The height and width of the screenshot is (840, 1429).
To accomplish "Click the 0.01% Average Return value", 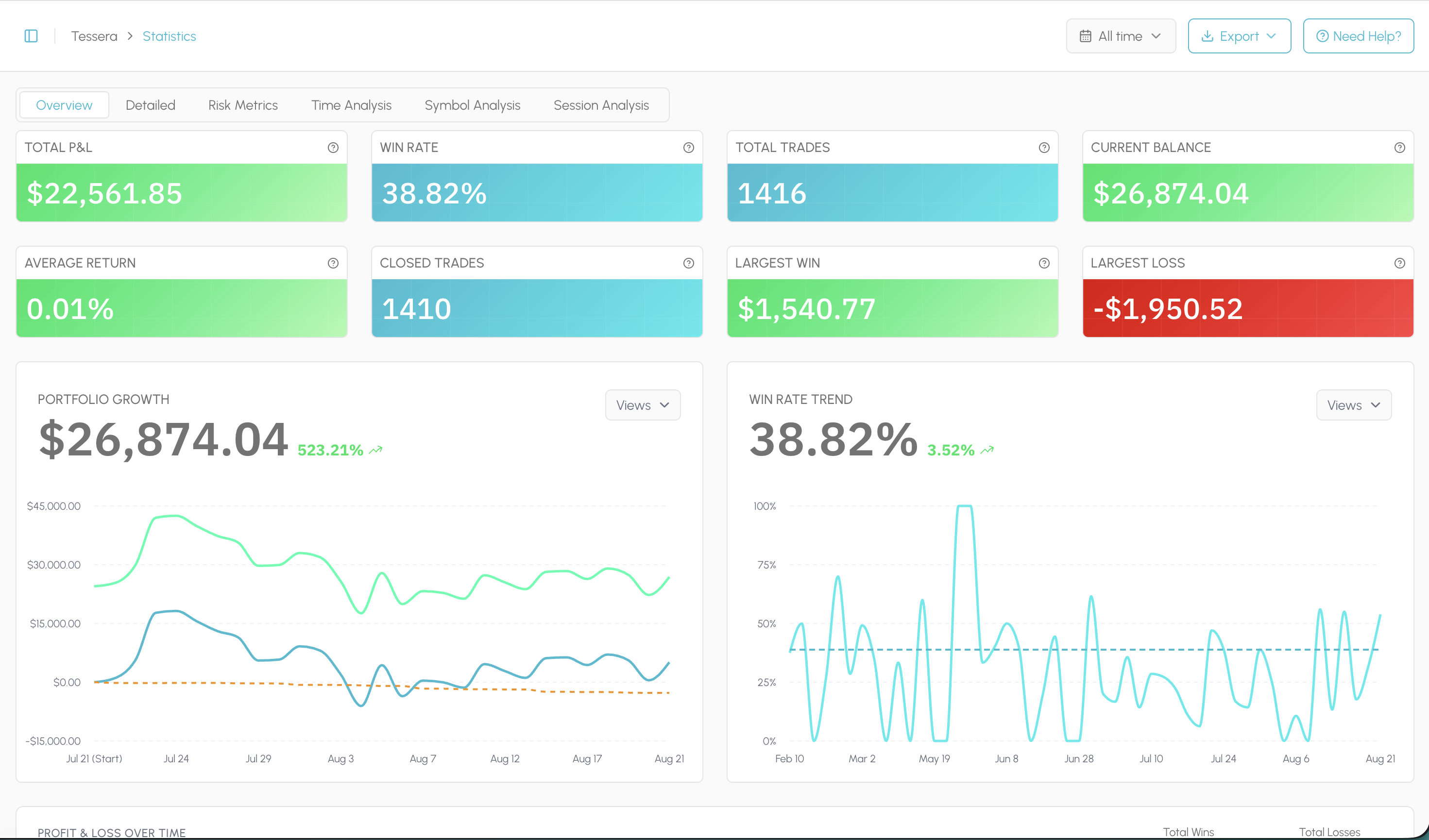I will coord(70,309).
